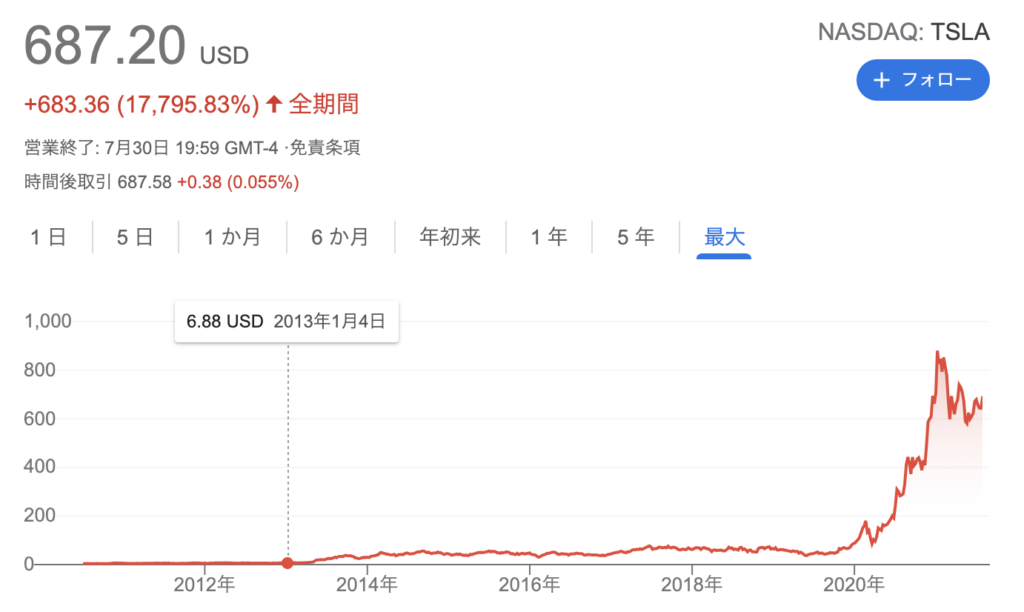Choose the 1年 range tab
This screenshot has height=612, width=1024.
pos(549,236)
